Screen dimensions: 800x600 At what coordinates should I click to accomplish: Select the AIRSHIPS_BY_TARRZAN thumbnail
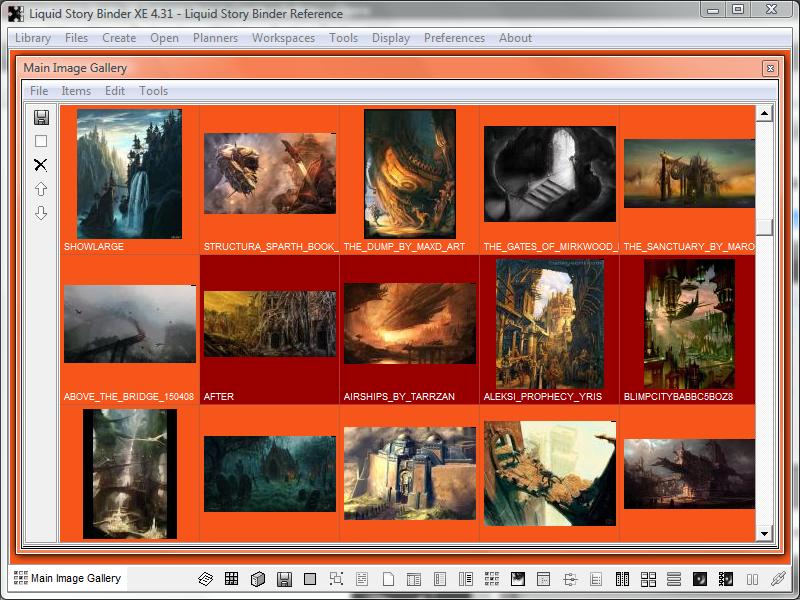(x=409, y=323)
